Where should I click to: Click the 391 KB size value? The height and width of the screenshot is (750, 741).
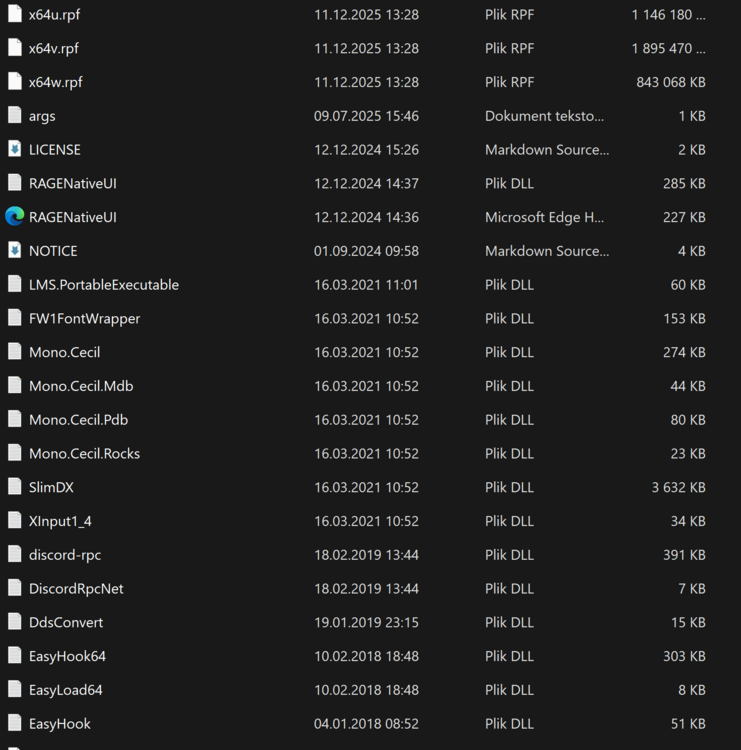click(x=685, y=555)
